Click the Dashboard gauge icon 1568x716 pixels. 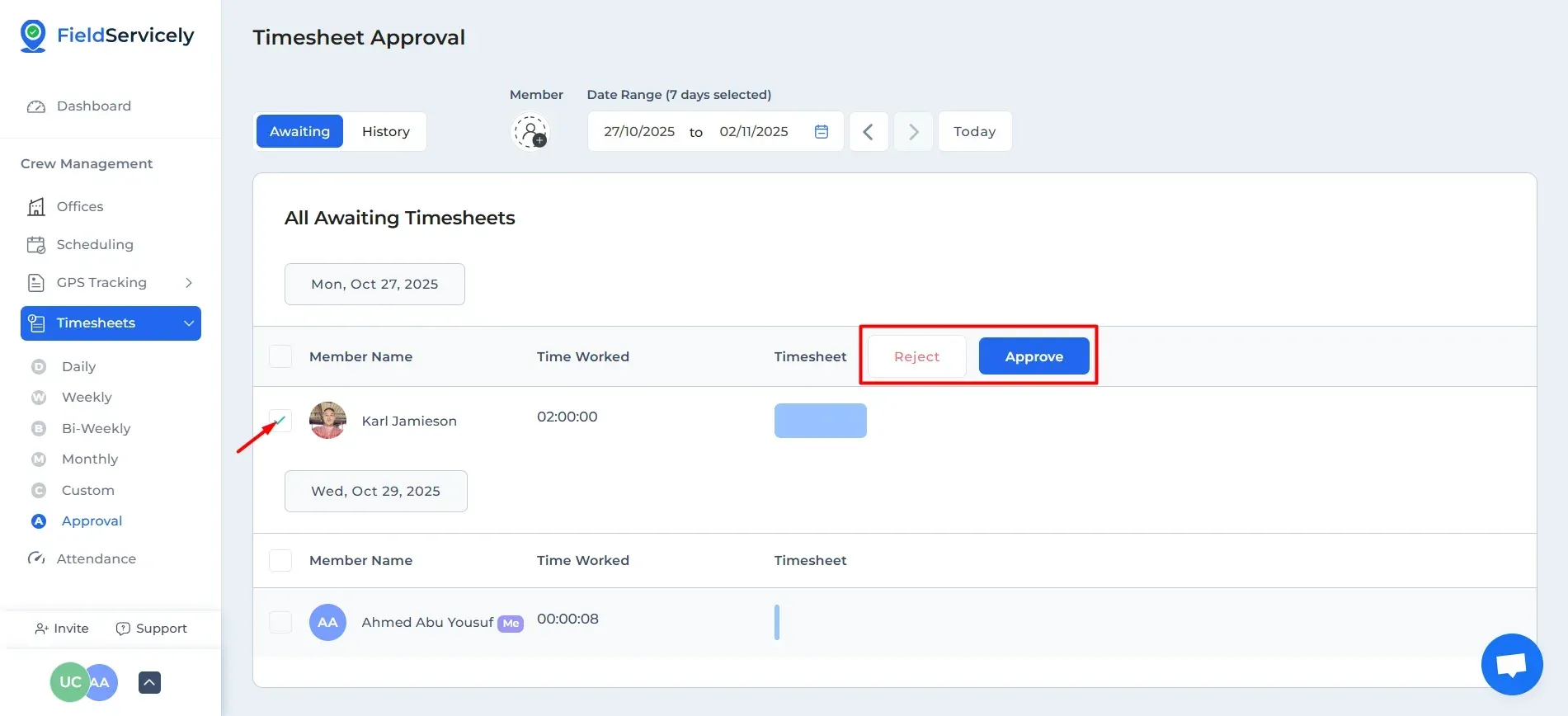[x=36, y=106]
